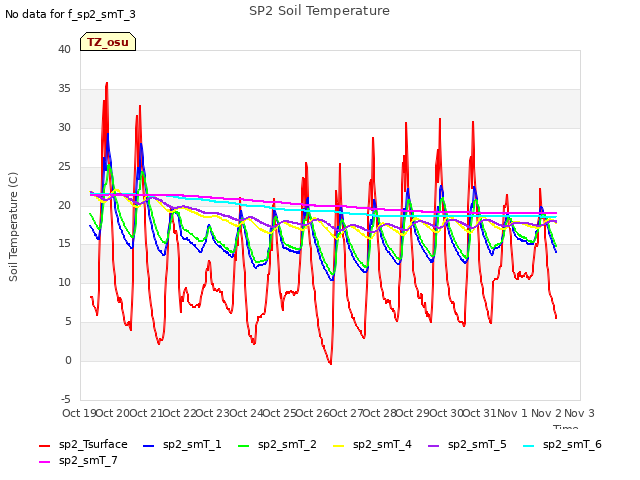Select the sp2_smT_2 legend label
640x480 pixels.
pyautogui.click(x=287, y=444)
